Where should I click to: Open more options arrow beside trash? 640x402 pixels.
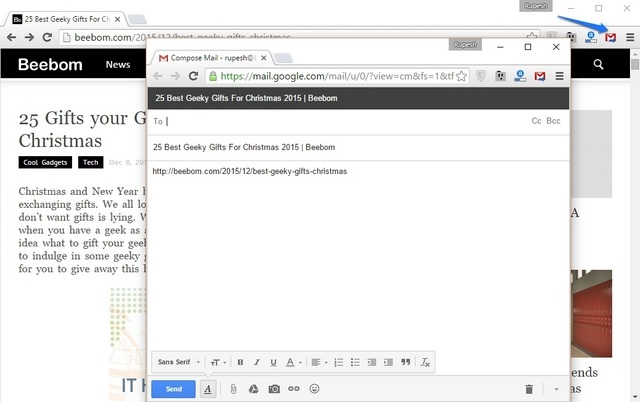[x=556, y=389]
